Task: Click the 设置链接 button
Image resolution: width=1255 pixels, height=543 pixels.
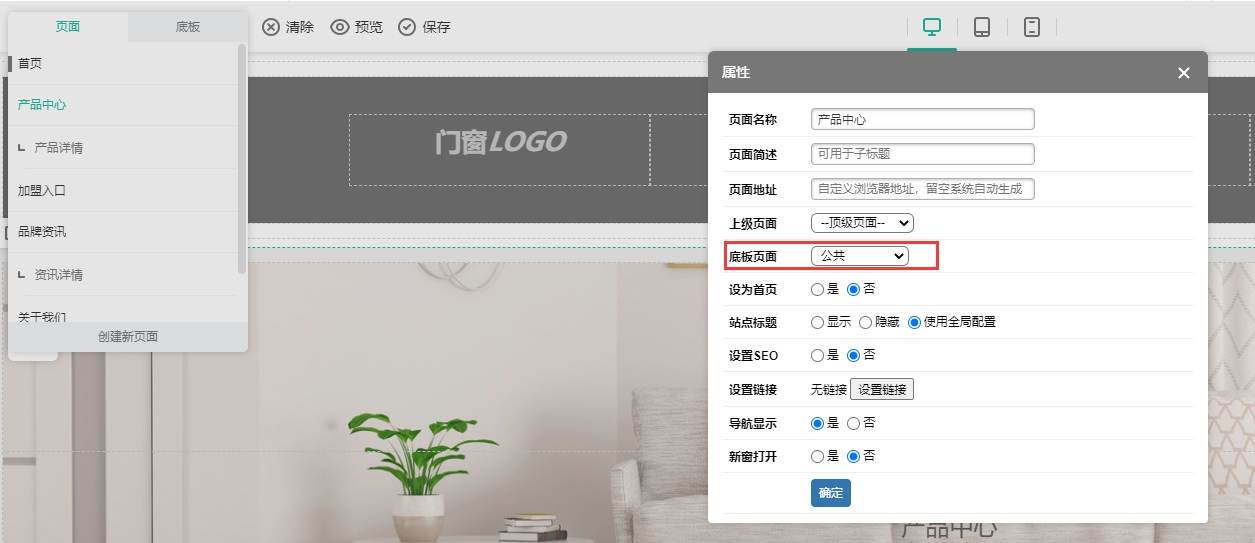Action: pos(881,390)
